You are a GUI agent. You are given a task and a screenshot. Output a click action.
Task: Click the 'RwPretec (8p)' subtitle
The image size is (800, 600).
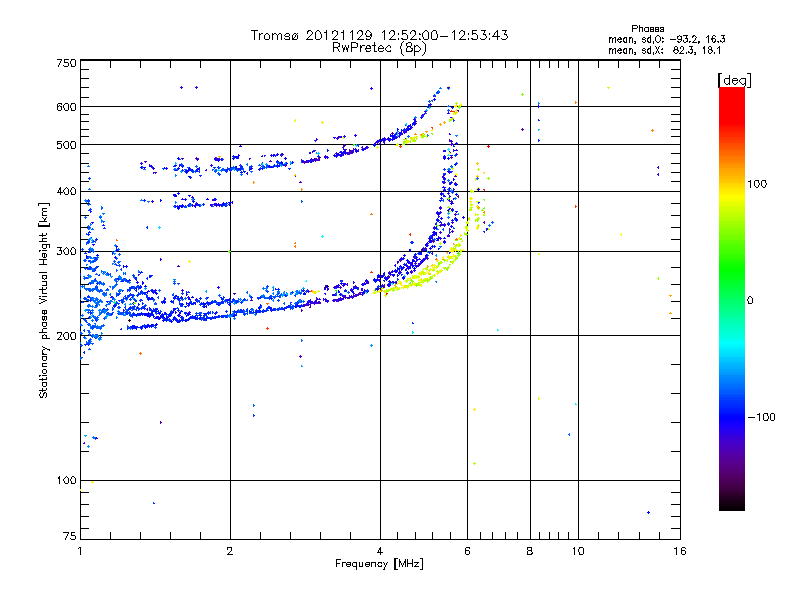point(379,48)
